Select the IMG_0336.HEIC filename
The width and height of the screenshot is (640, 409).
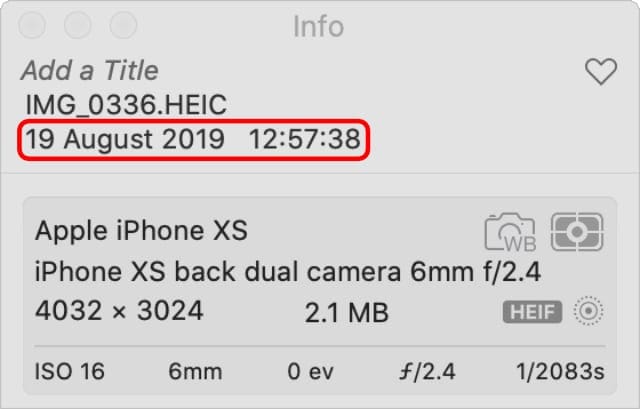point(126,105)
